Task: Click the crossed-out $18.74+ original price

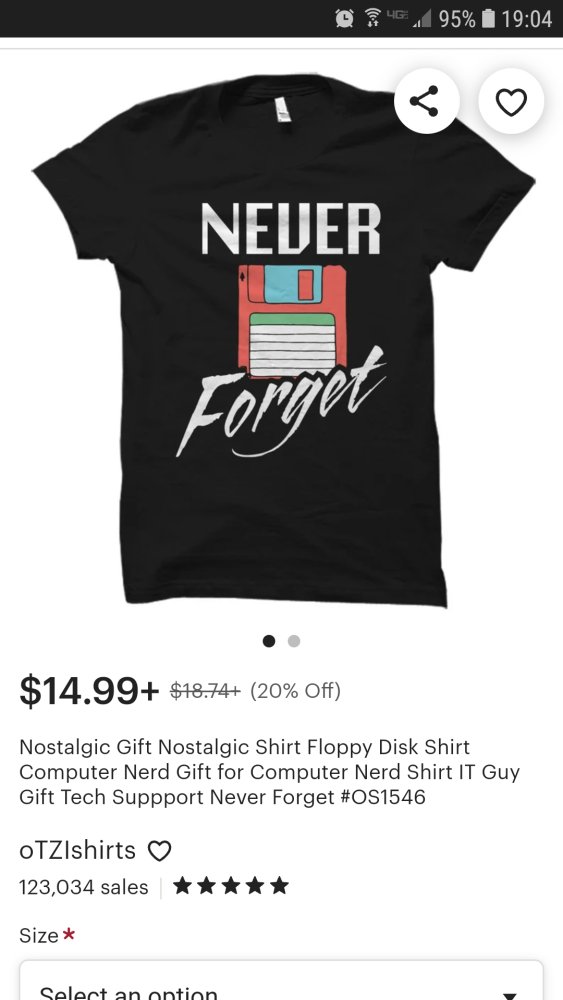Action: click(x=205, y=691)
